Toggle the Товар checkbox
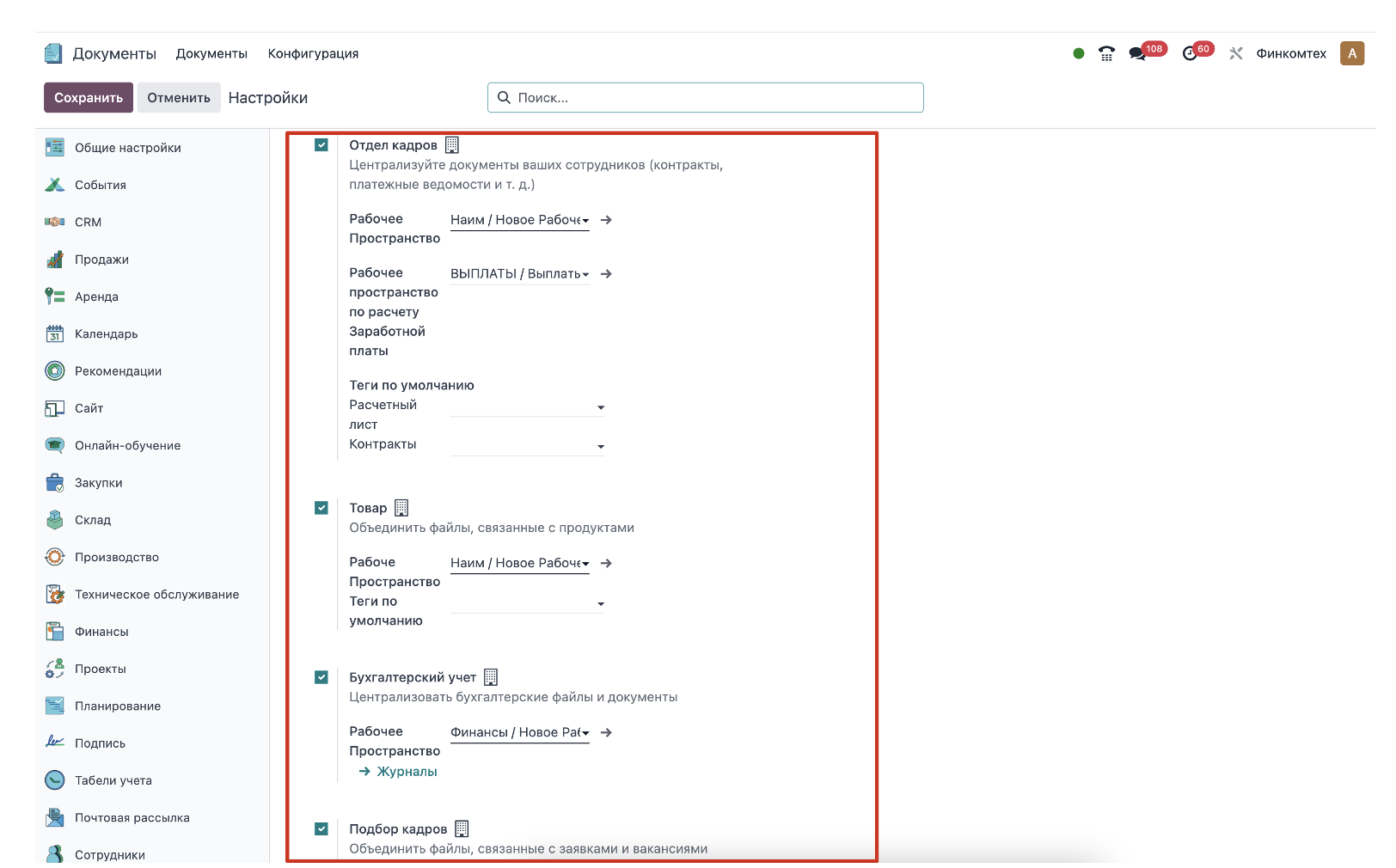 tap(321, 508)
